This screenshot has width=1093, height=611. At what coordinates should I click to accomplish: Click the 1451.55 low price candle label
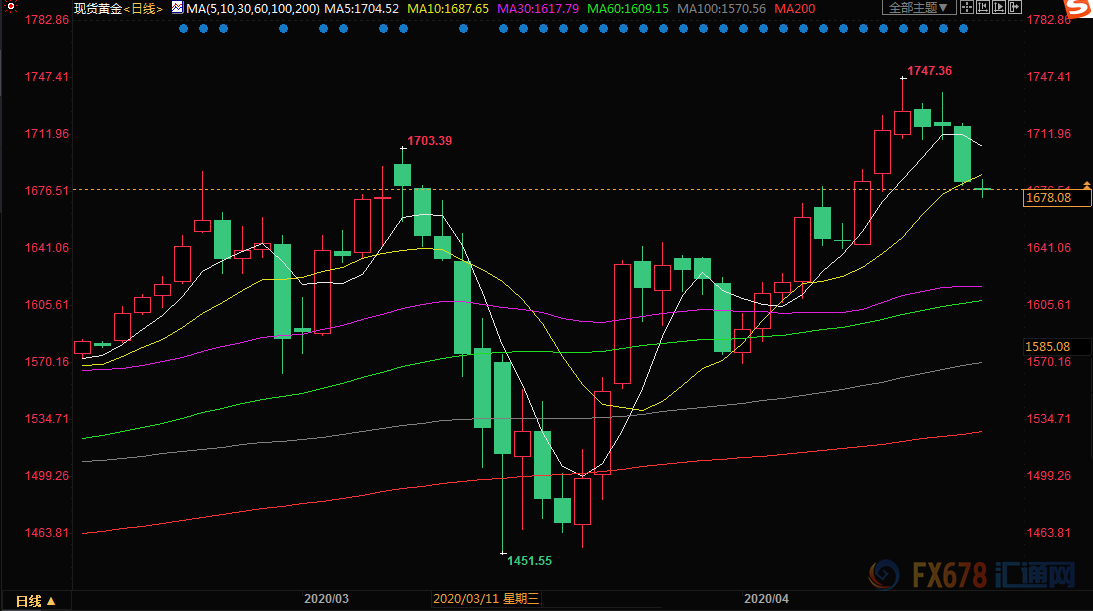(529, 561)
